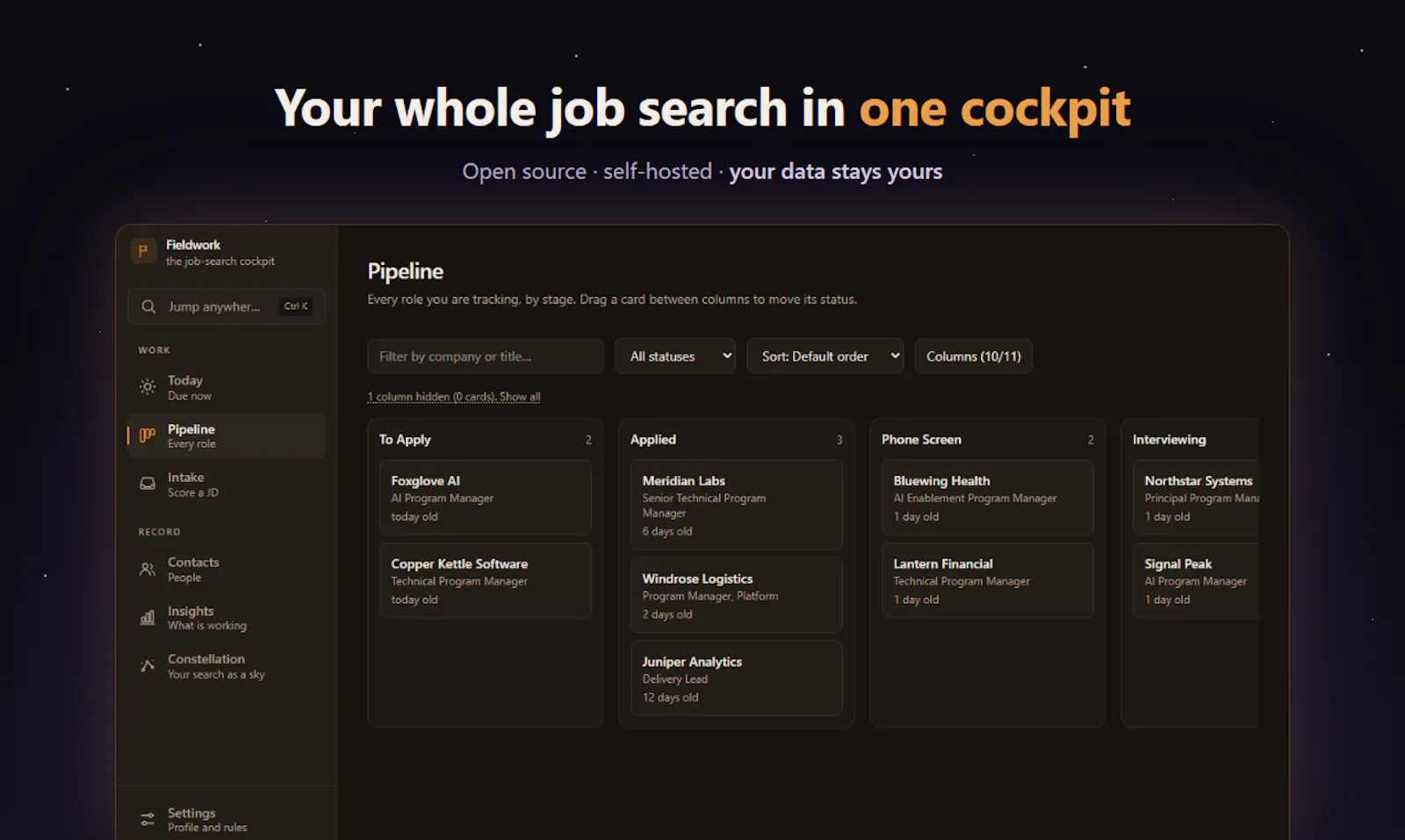The width and height of the screenshot is (1405, 840).
Task: Open the Northstar Systems card
Action: coord(1196,498)
